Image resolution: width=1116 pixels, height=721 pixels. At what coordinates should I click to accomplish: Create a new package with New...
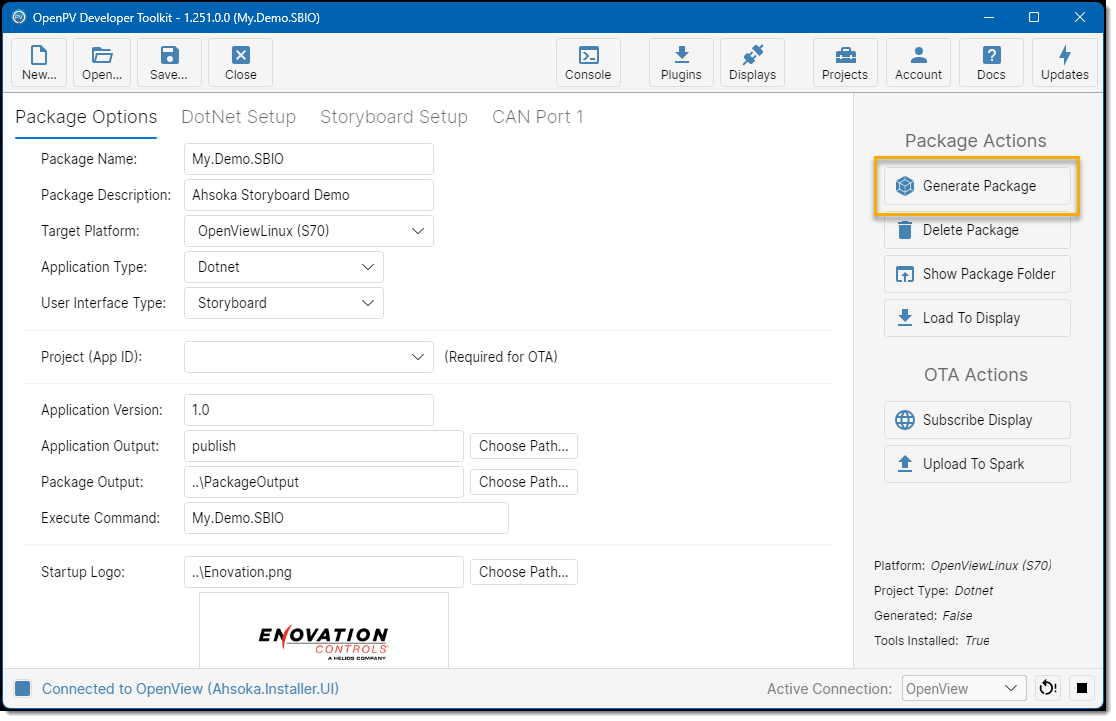coord(39,63)
